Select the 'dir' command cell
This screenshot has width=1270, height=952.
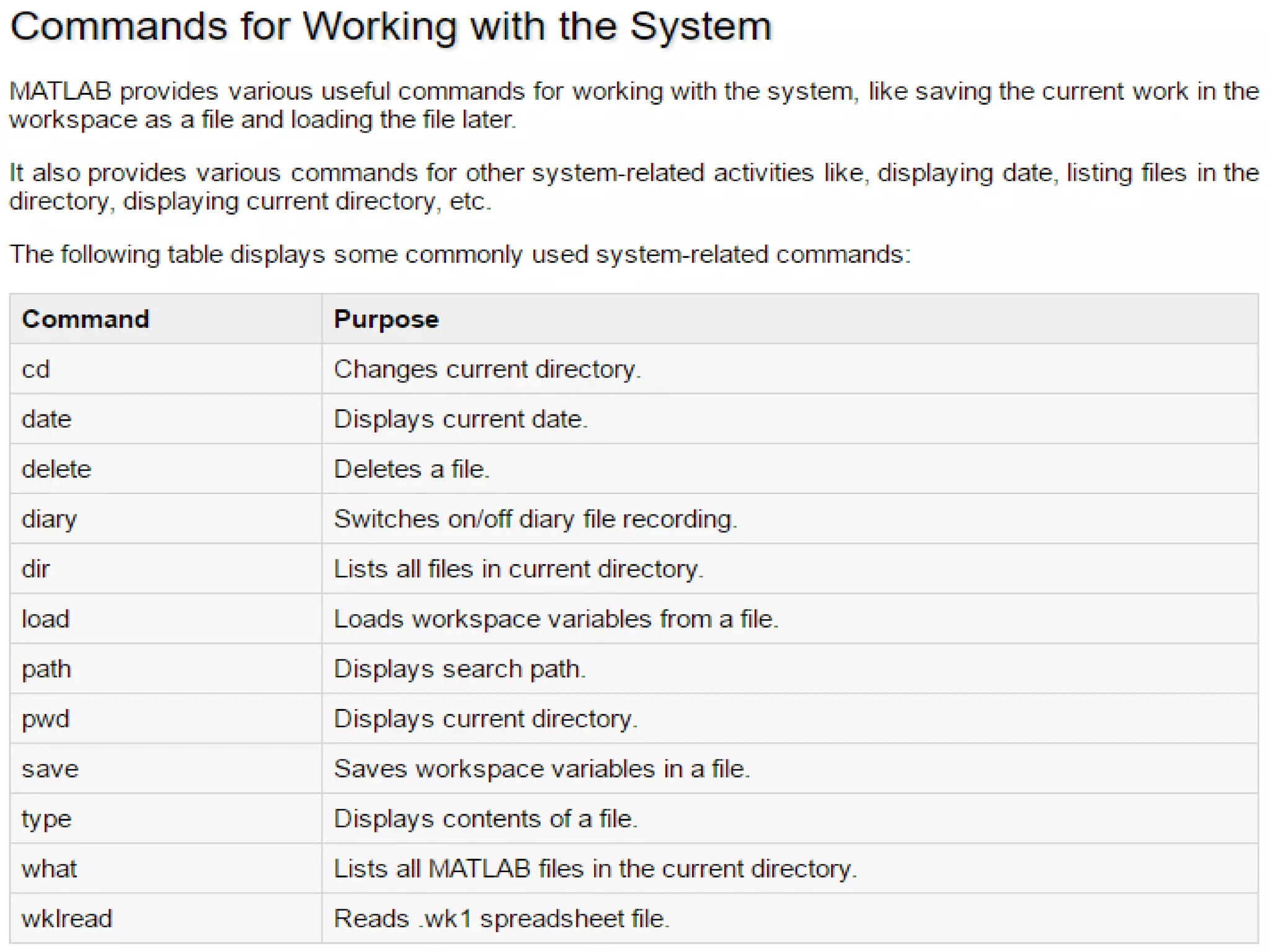click(x=36, y=569)
